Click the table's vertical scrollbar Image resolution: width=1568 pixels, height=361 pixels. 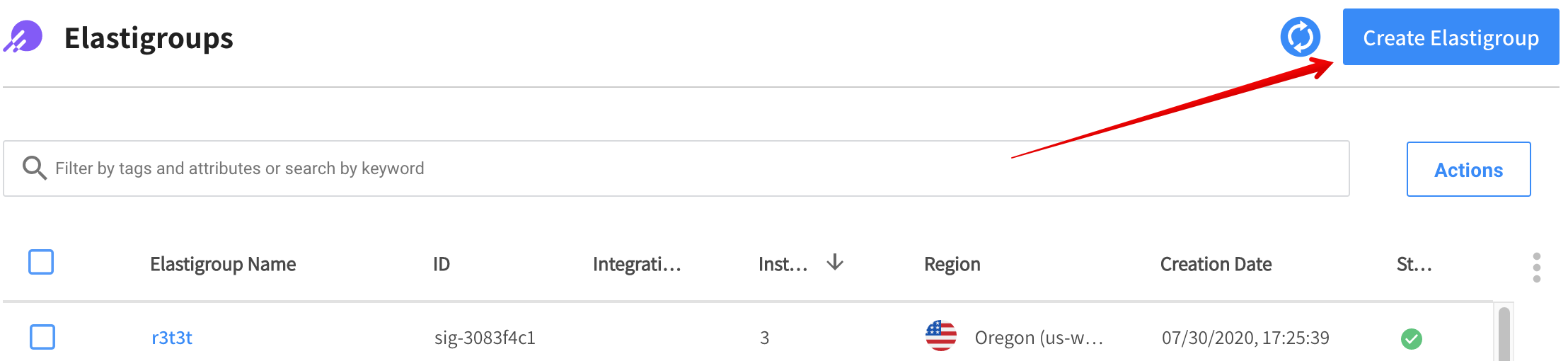point(1504,334)
